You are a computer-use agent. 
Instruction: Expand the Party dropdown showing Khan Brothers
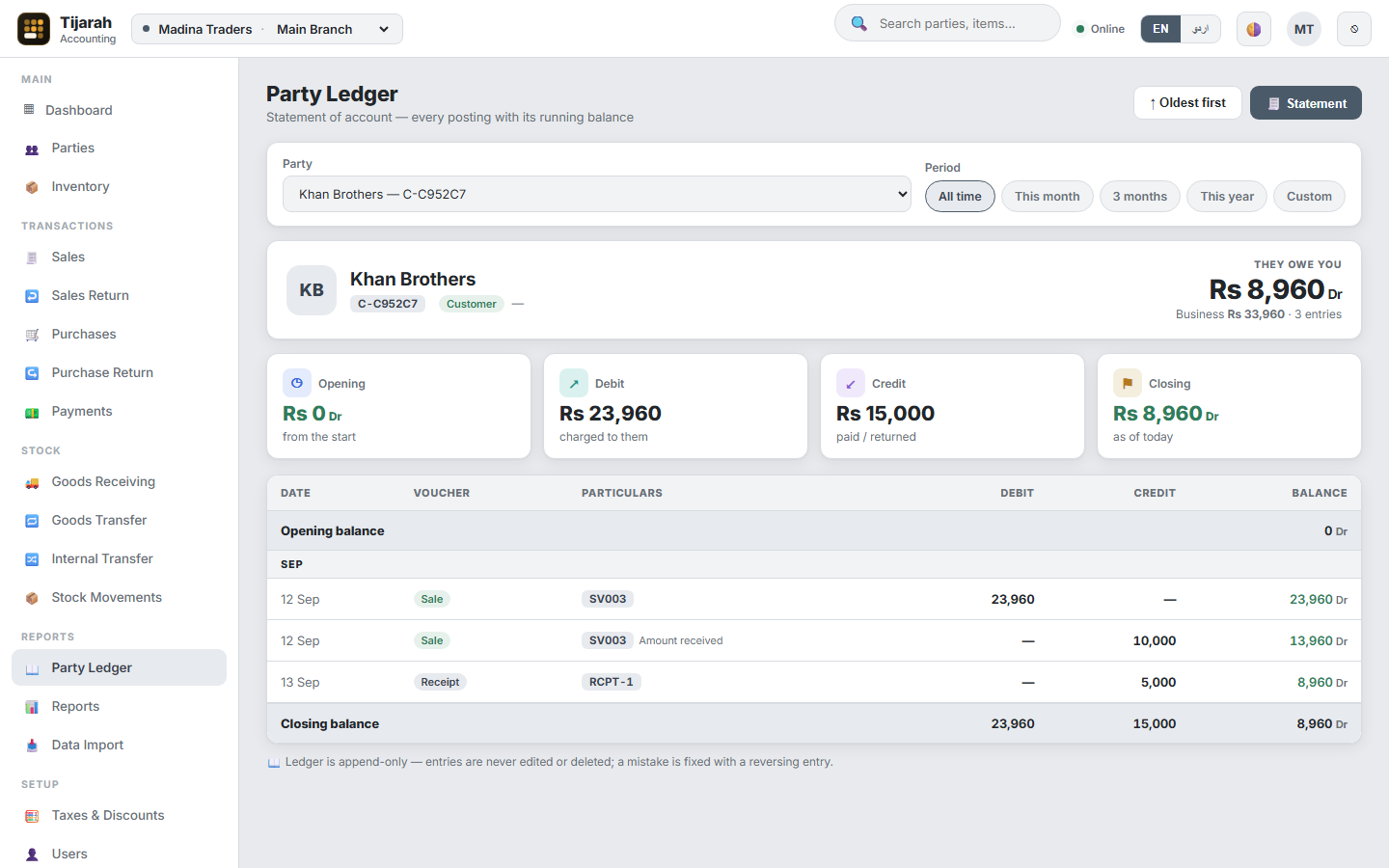(x=597, y=194)
